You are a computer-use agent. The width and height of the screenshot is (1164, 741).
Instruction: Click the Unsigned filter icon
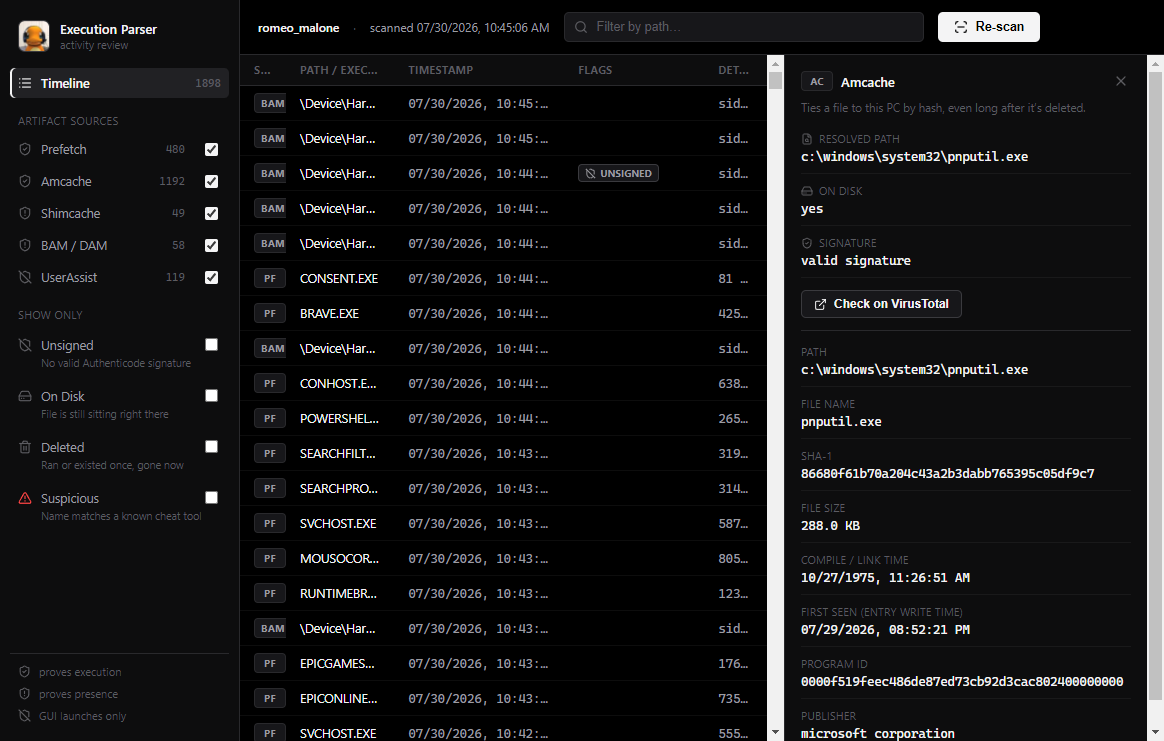25,345
